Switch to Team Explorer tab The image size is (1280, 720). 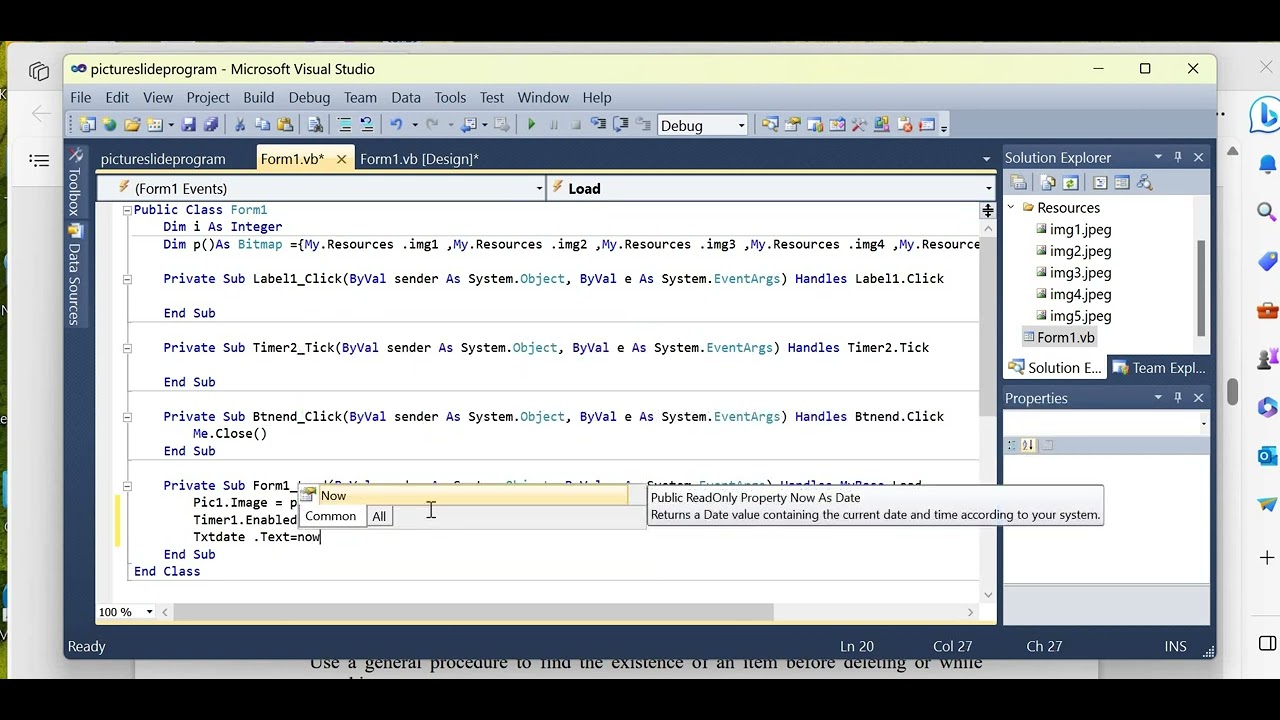click(x=1158, y=368)
